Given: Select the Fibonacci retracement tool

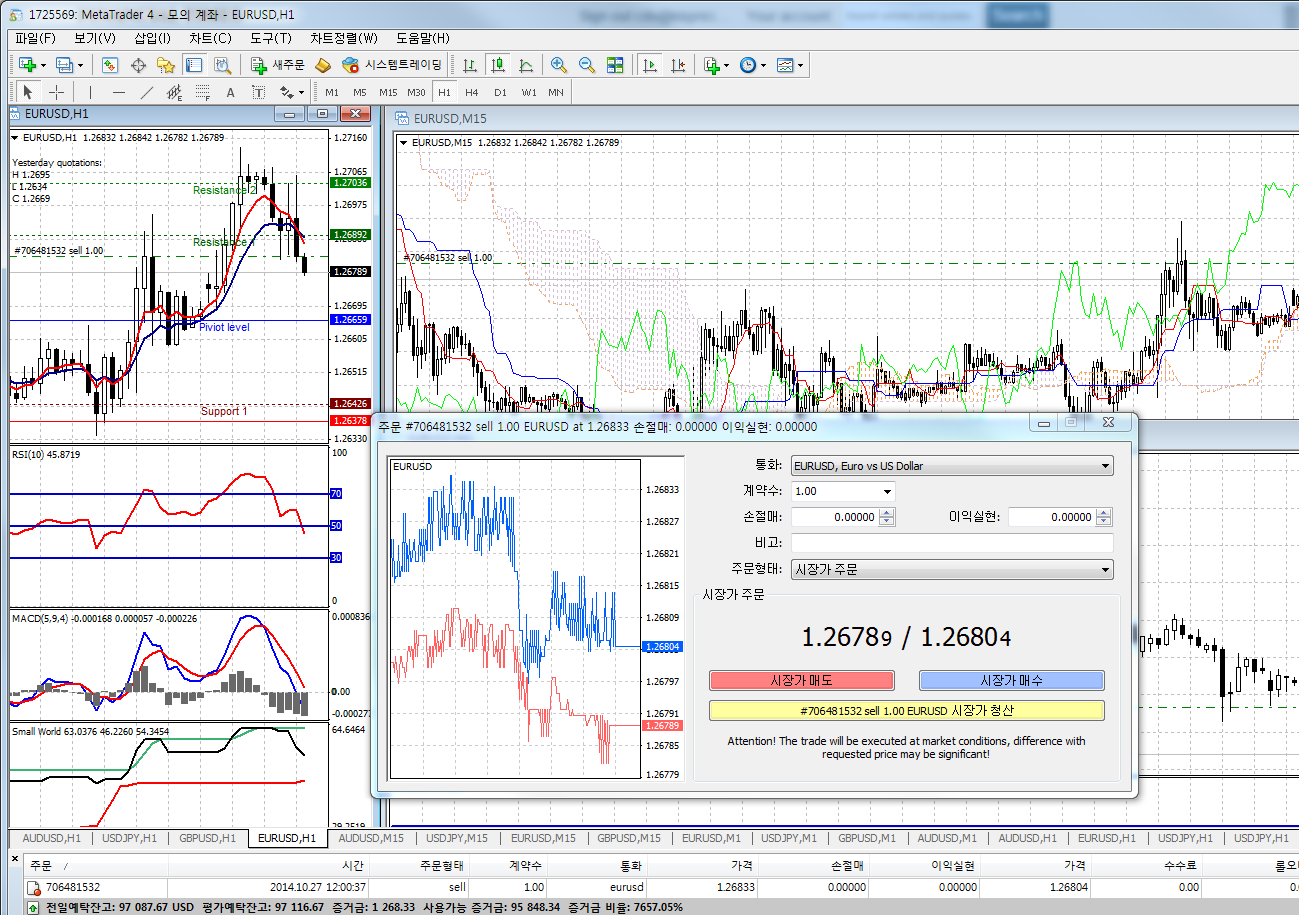Looking at the screenshot, I should click(202, 92).
